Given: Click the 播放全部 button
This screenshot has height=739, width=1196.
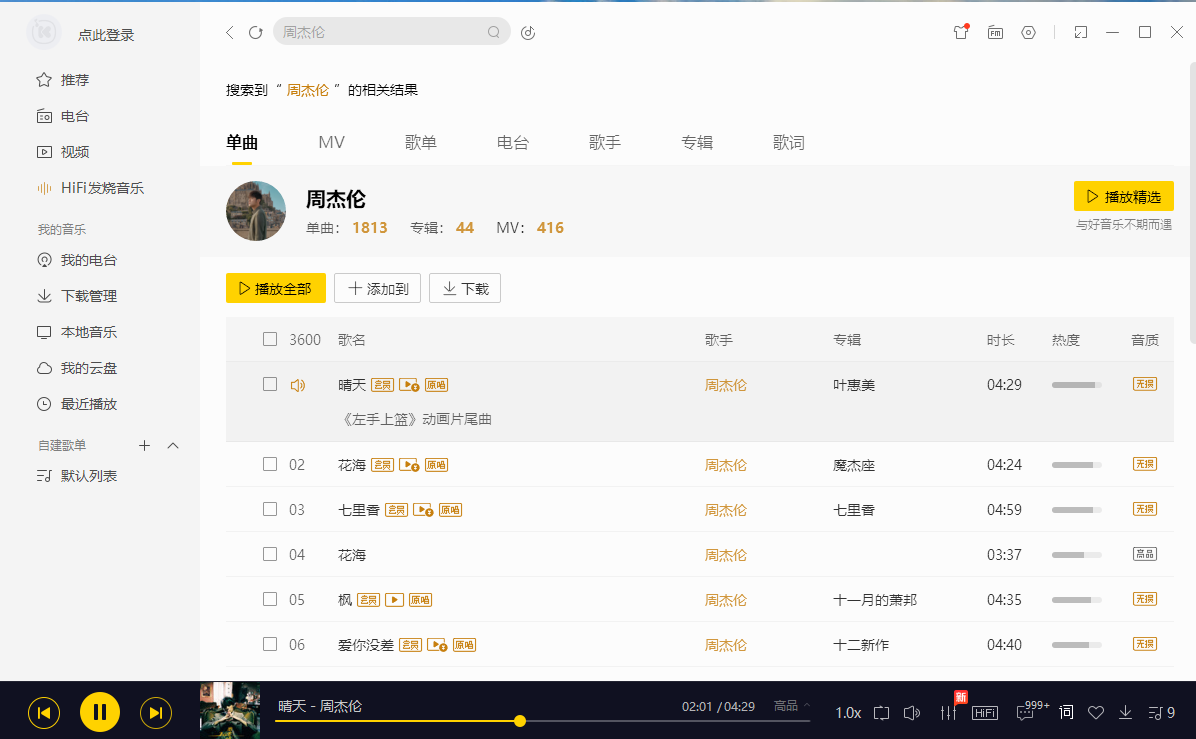Looking at the screenshot, I should pos(276,288).
